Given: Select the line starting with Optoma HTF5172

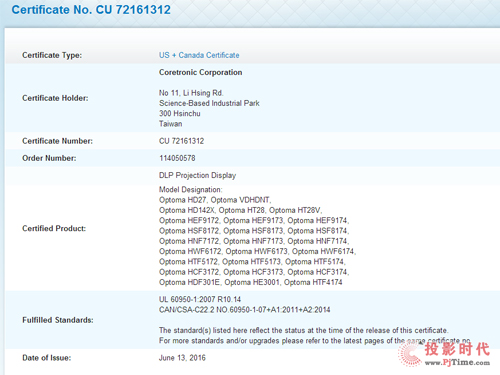Looking at the screenshot, I should coord(252,262).
